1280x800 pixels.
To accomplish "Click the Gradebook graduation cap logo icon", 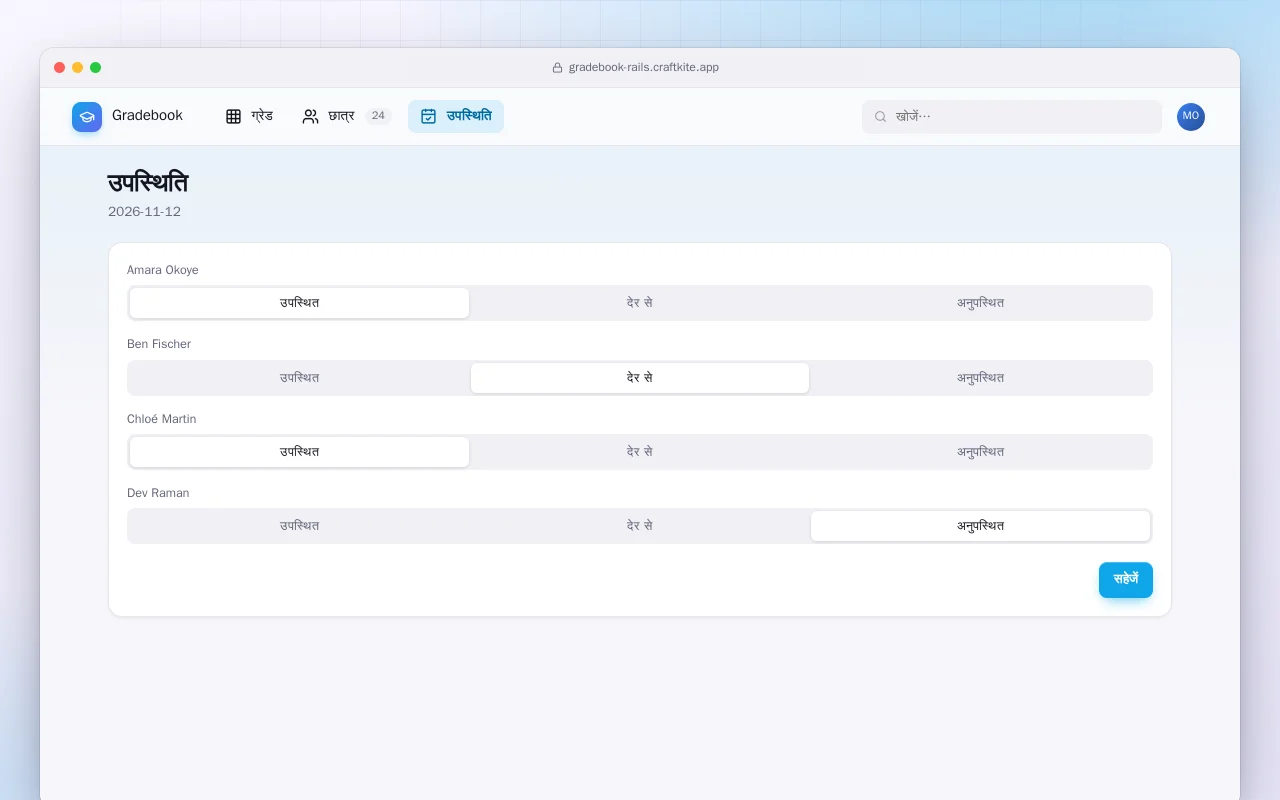I will click(x=87, y=117).
